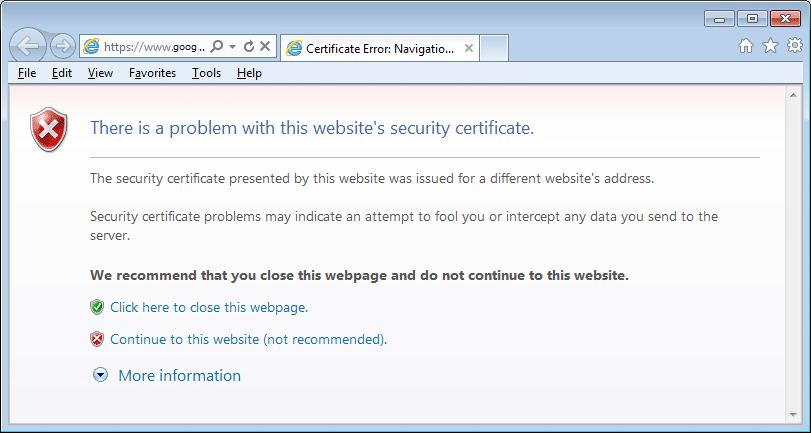This screenshot has height=433, width=811.
Task: Click the large red shield error icon
Action: [x=49, y=129]
